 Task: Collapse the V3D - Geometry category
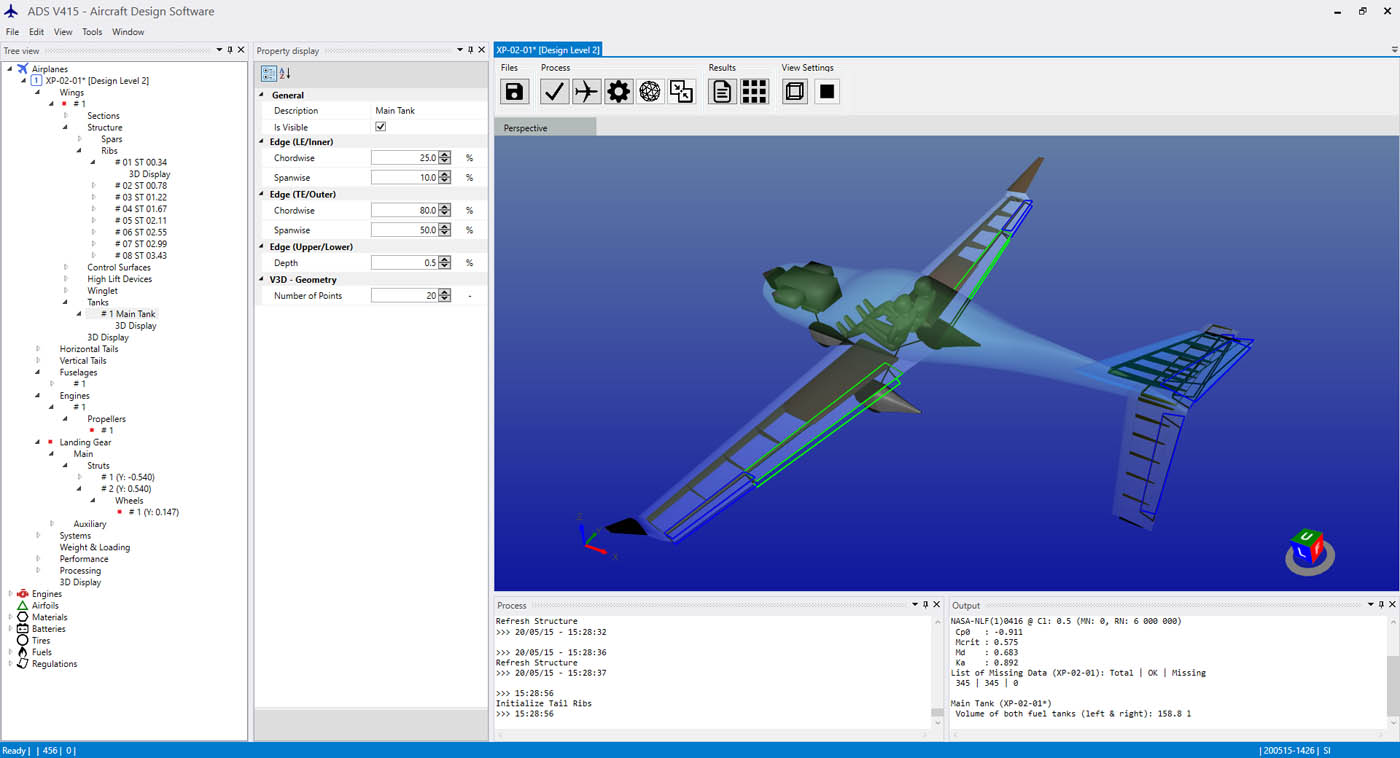(x=262, y=280)
